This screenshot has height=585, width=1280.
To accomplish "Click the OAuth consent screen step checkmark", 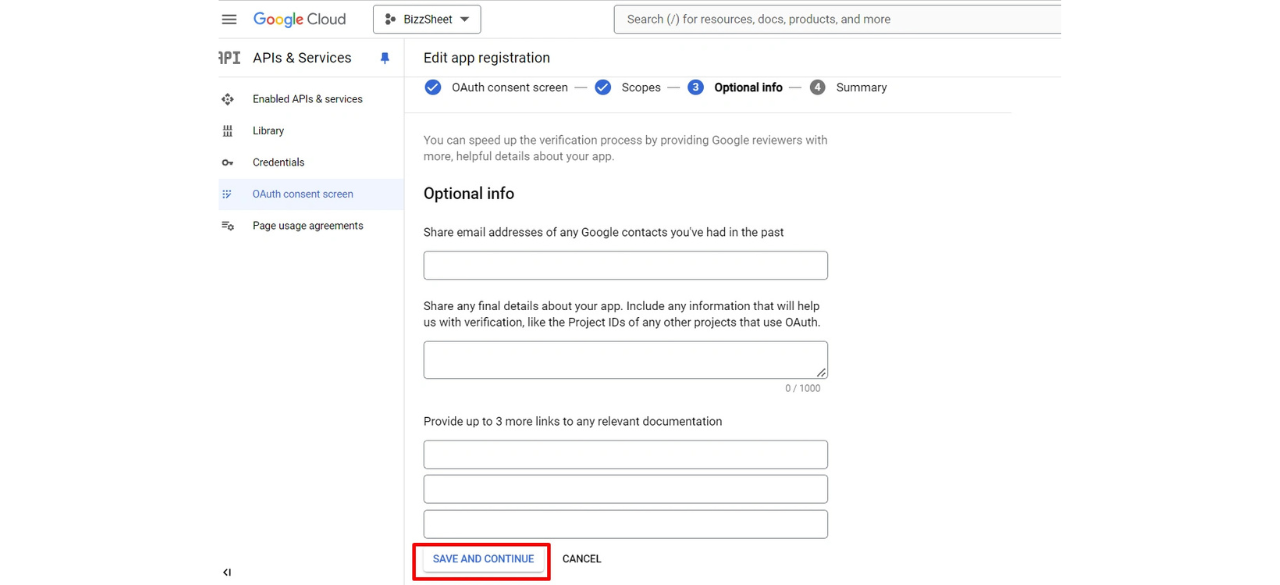I will pos(433,87).
